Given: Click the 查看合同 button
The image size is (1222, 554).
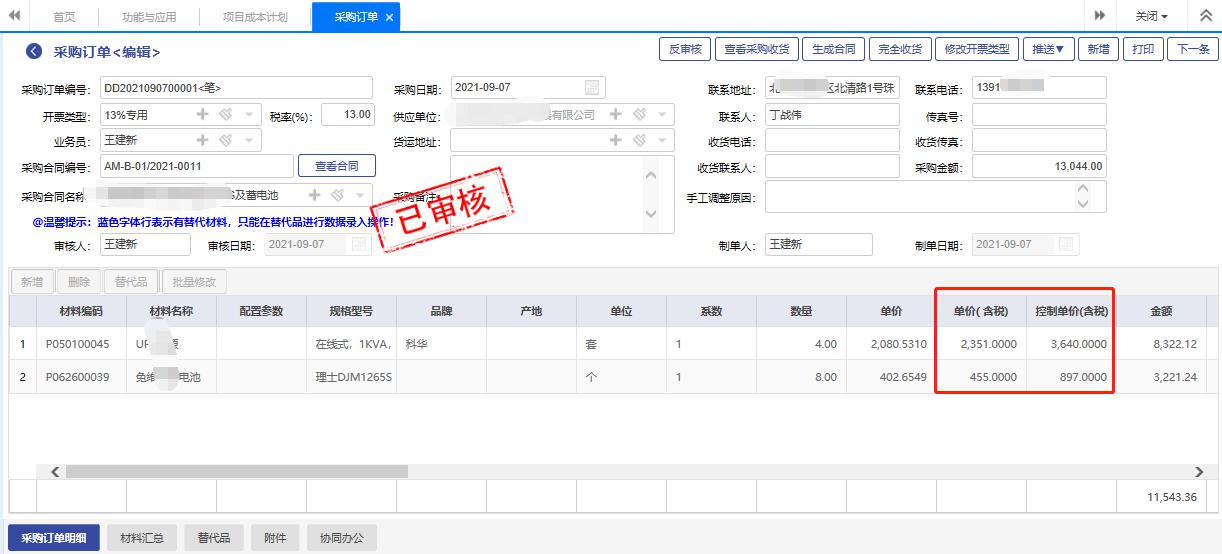Looking at the screenshot, I should 337,166.
